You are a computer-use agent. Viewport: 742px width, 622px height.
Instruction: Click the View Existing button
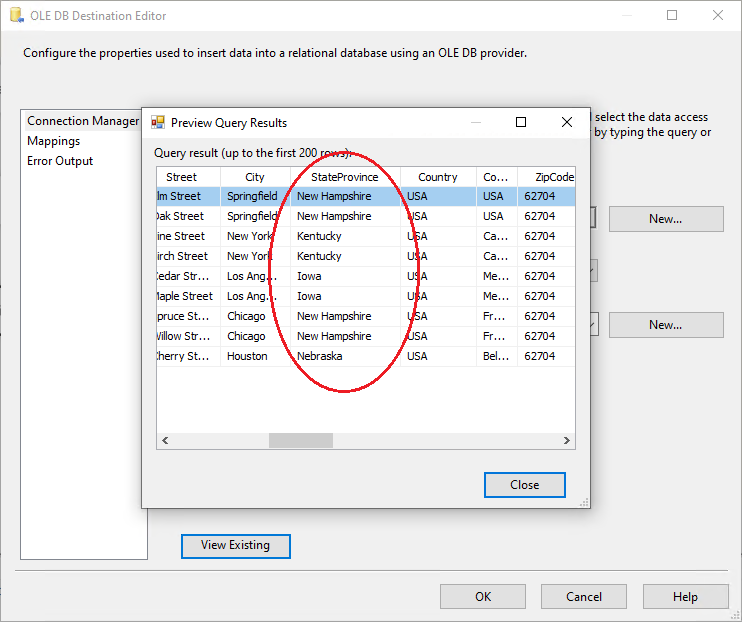coord(235,545)
